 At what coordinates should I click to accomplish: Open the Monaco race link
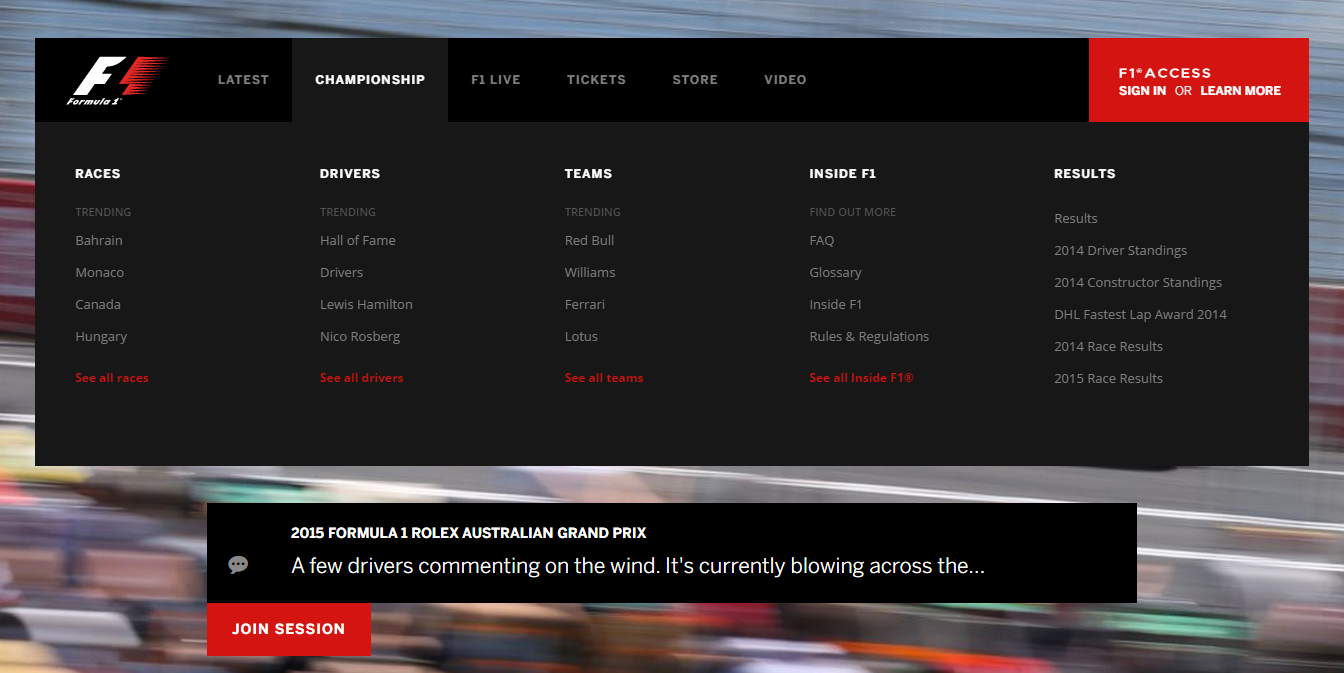pyautogui.click(x=100, y=273)
